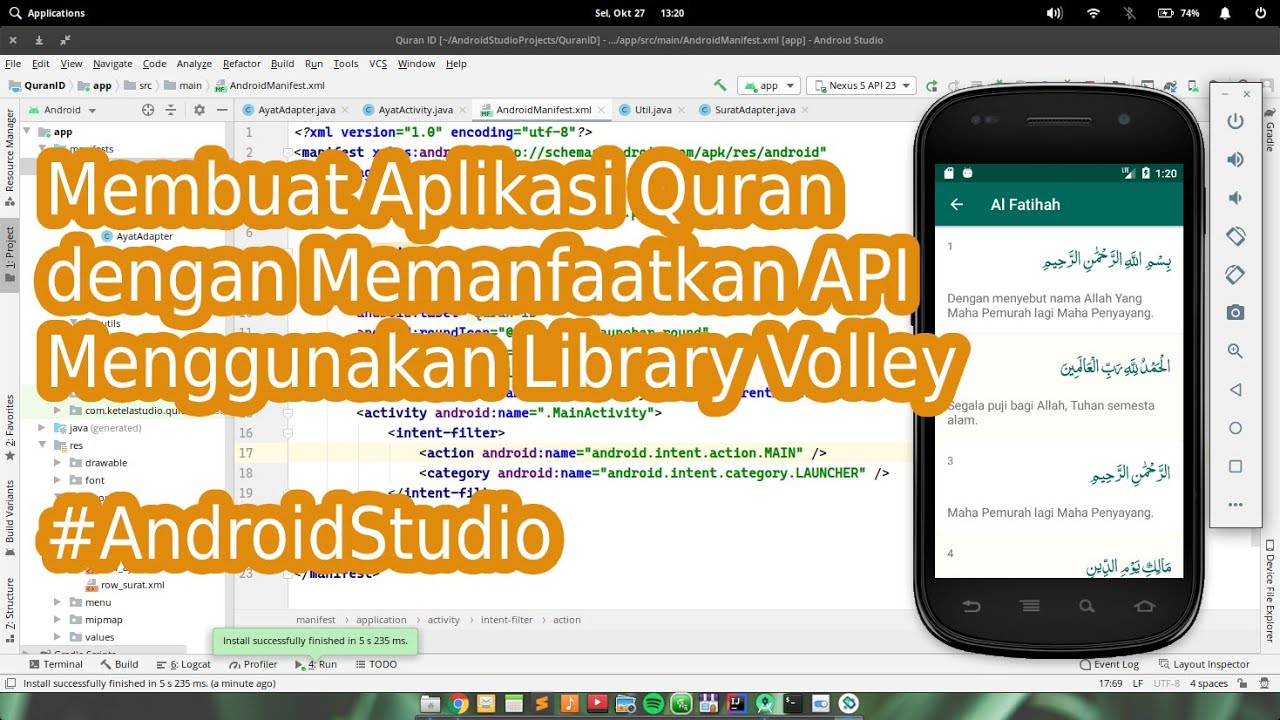
Task: Open the Terminal tool window
Action: pos(56,664)
